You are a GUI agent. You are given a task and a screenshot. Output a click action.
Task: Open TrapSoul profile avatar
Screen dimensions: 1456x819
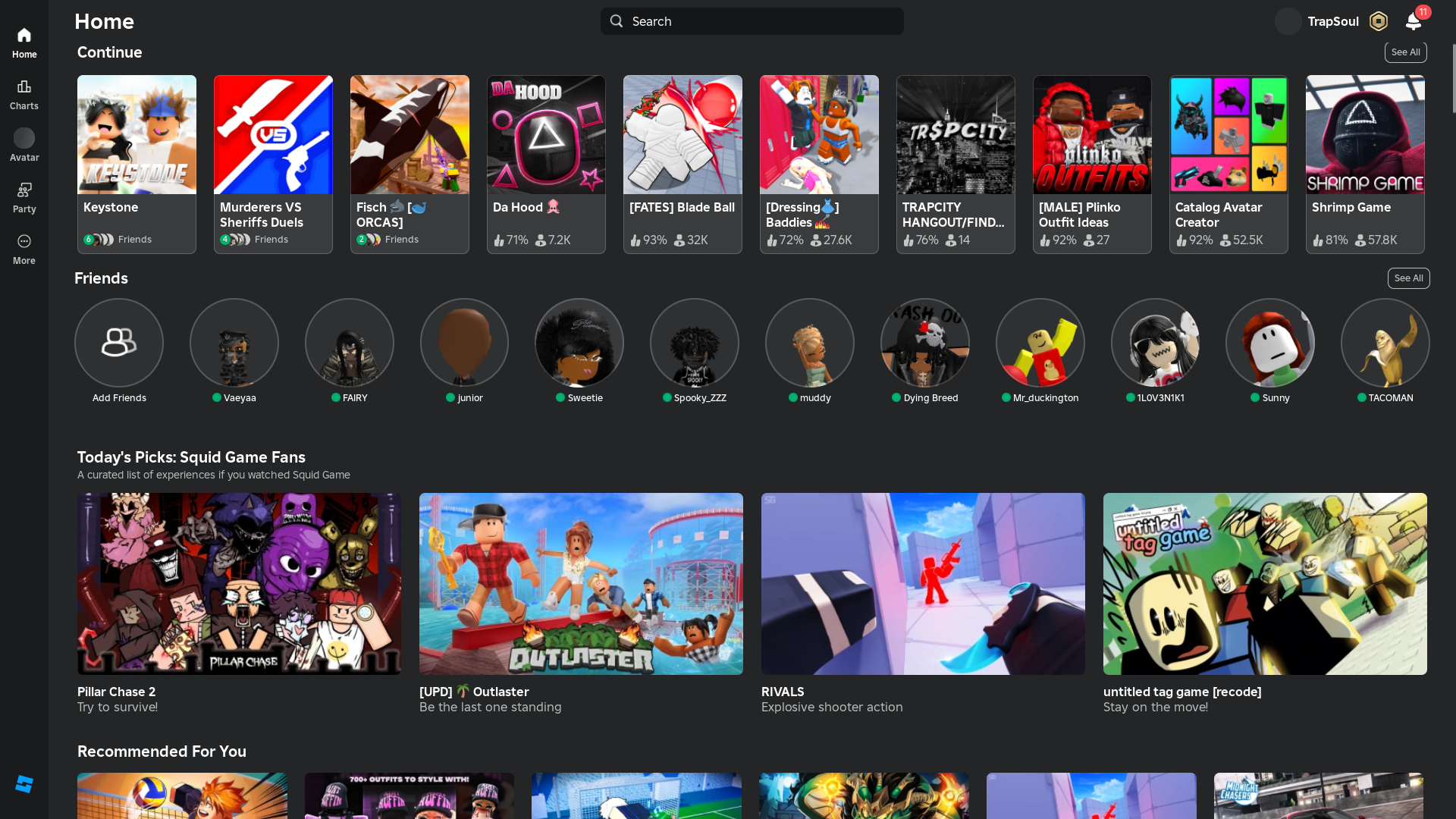[1288, 21]
